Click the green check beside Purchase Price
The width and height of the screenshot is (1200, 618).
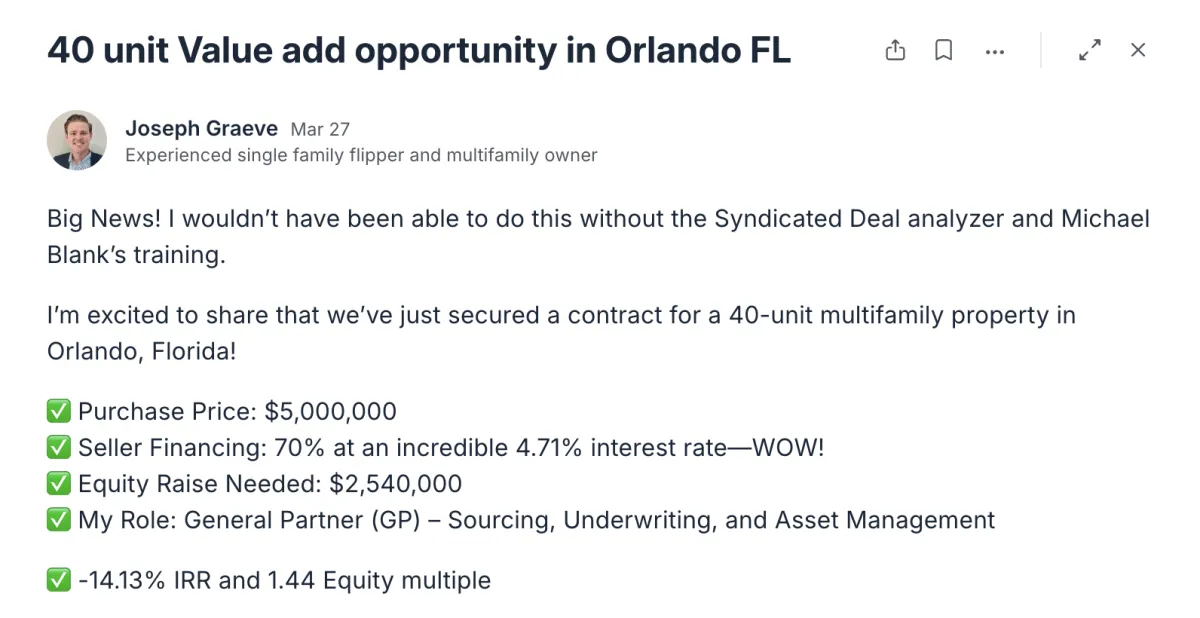(59, 411)
